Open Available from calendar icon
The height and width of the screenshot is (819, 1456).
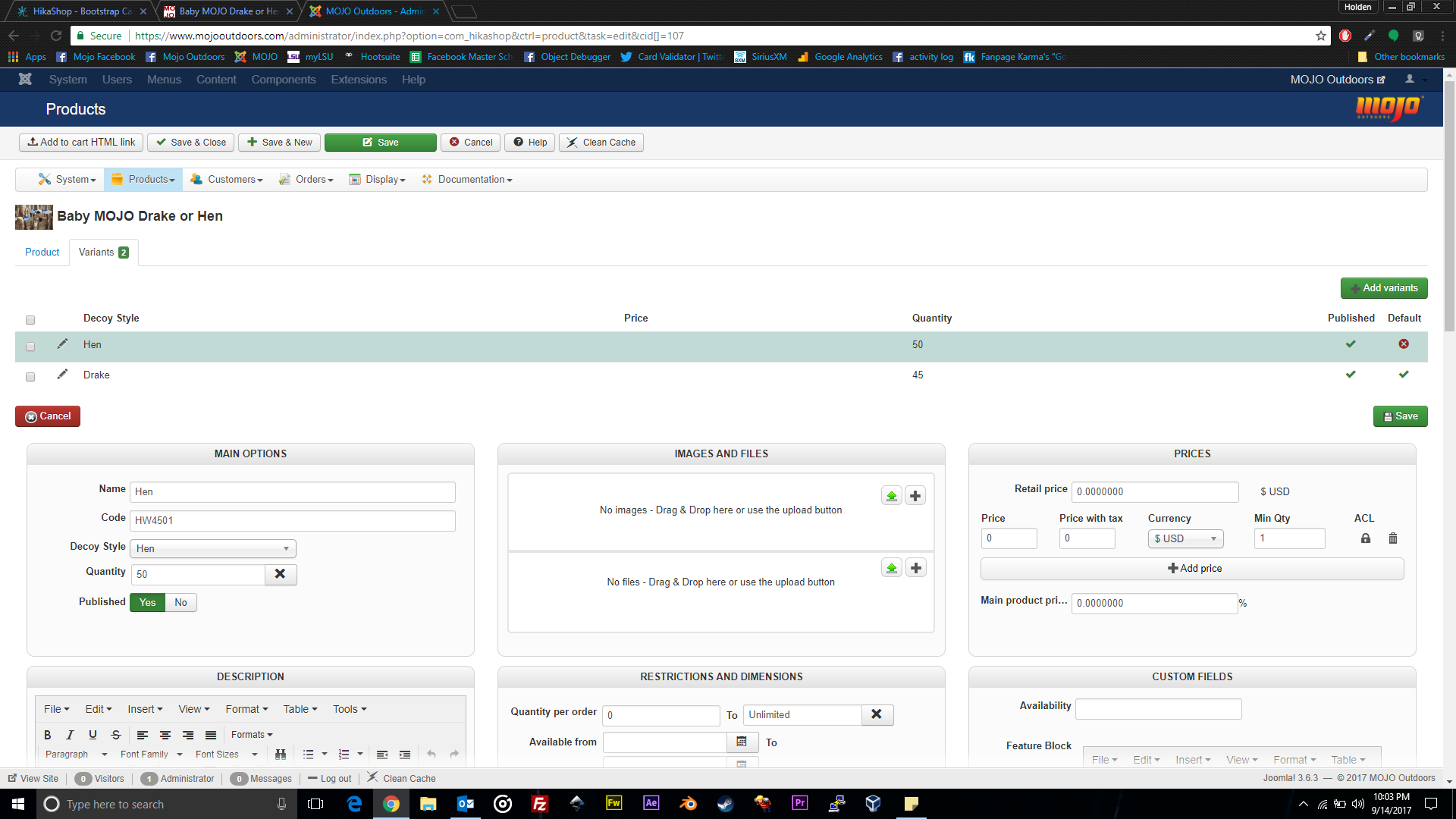(742, 742)
